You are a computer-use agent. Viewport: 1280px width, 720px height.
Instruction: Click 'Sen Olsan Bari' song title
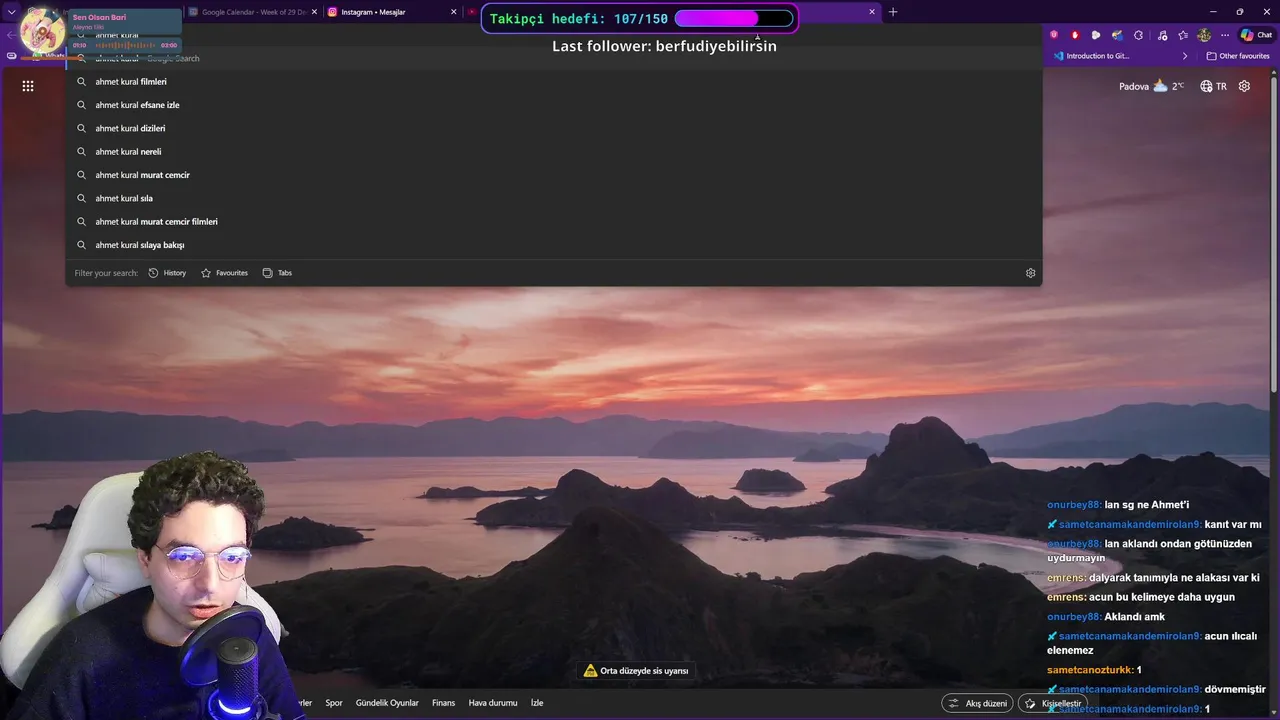[99, 18]
